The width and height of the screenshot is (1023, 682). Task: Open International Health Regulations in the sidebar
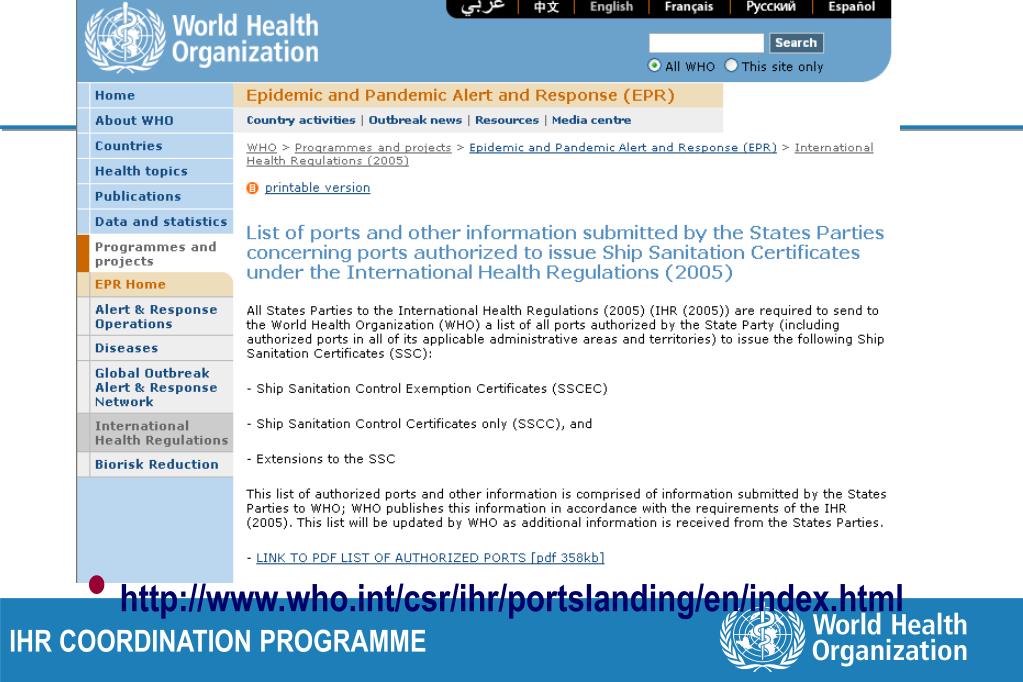coord(155,433)
